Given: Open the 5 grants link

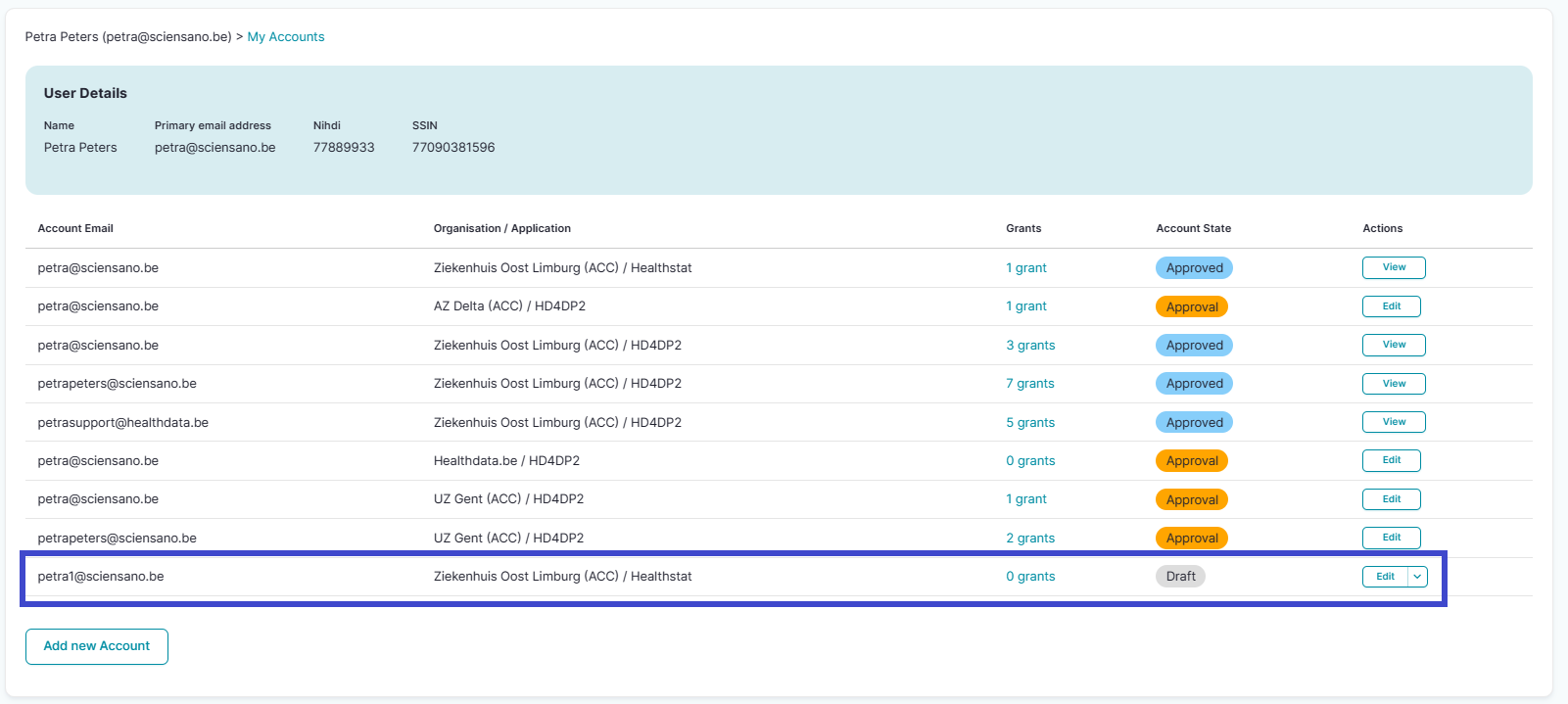Looking at the screenshot, I should [1029, 423].
